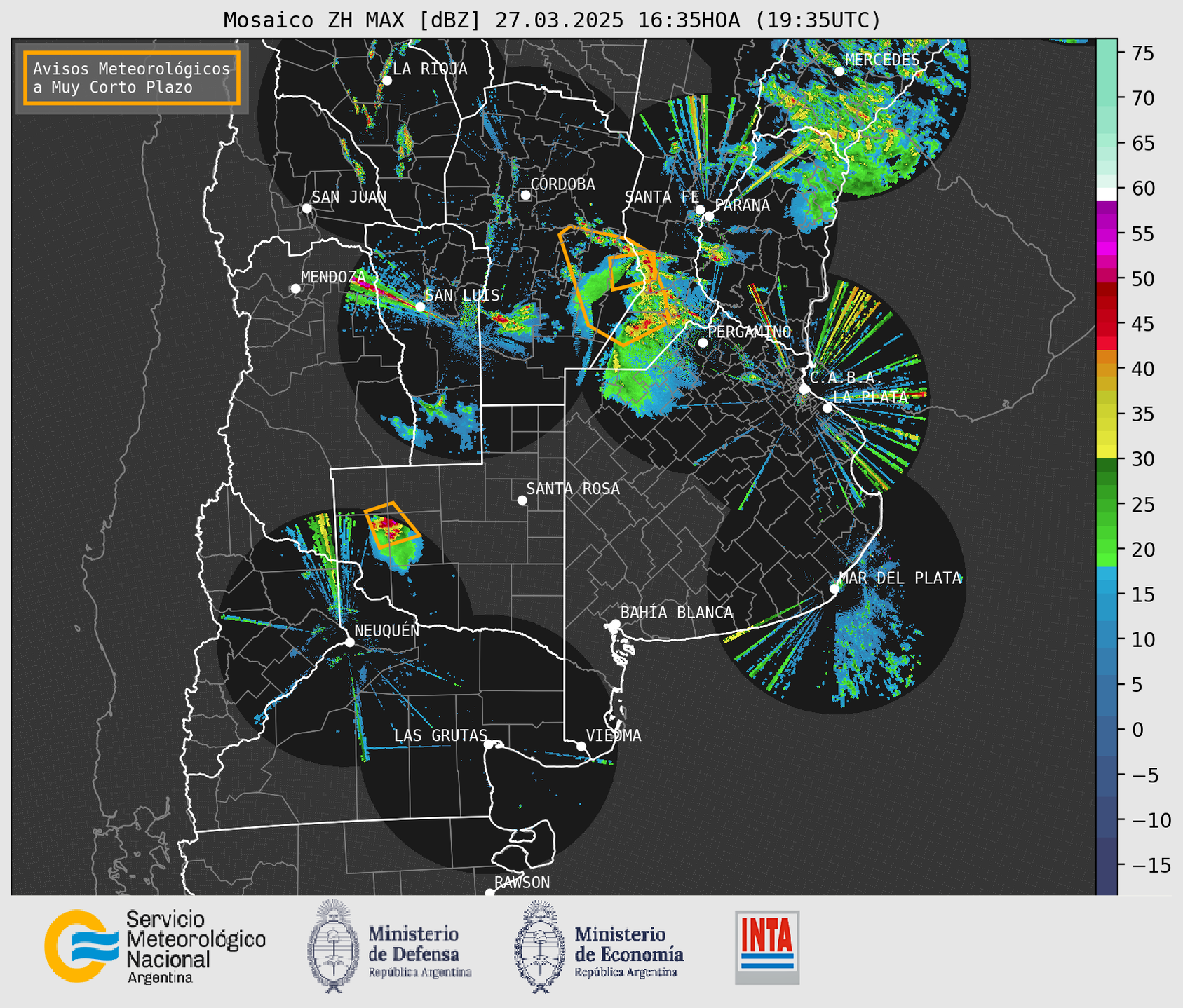Viewport: 1183px width, 1008px height.
Task: Click the 25 dBZ green colorbar band
Action: [x=1106, y=505]
